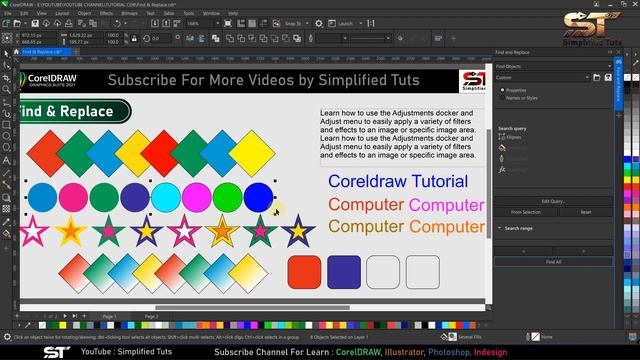Select the Ellipse tool in the toolbox
The image size is (640, 360).
(x=6, y=136)
